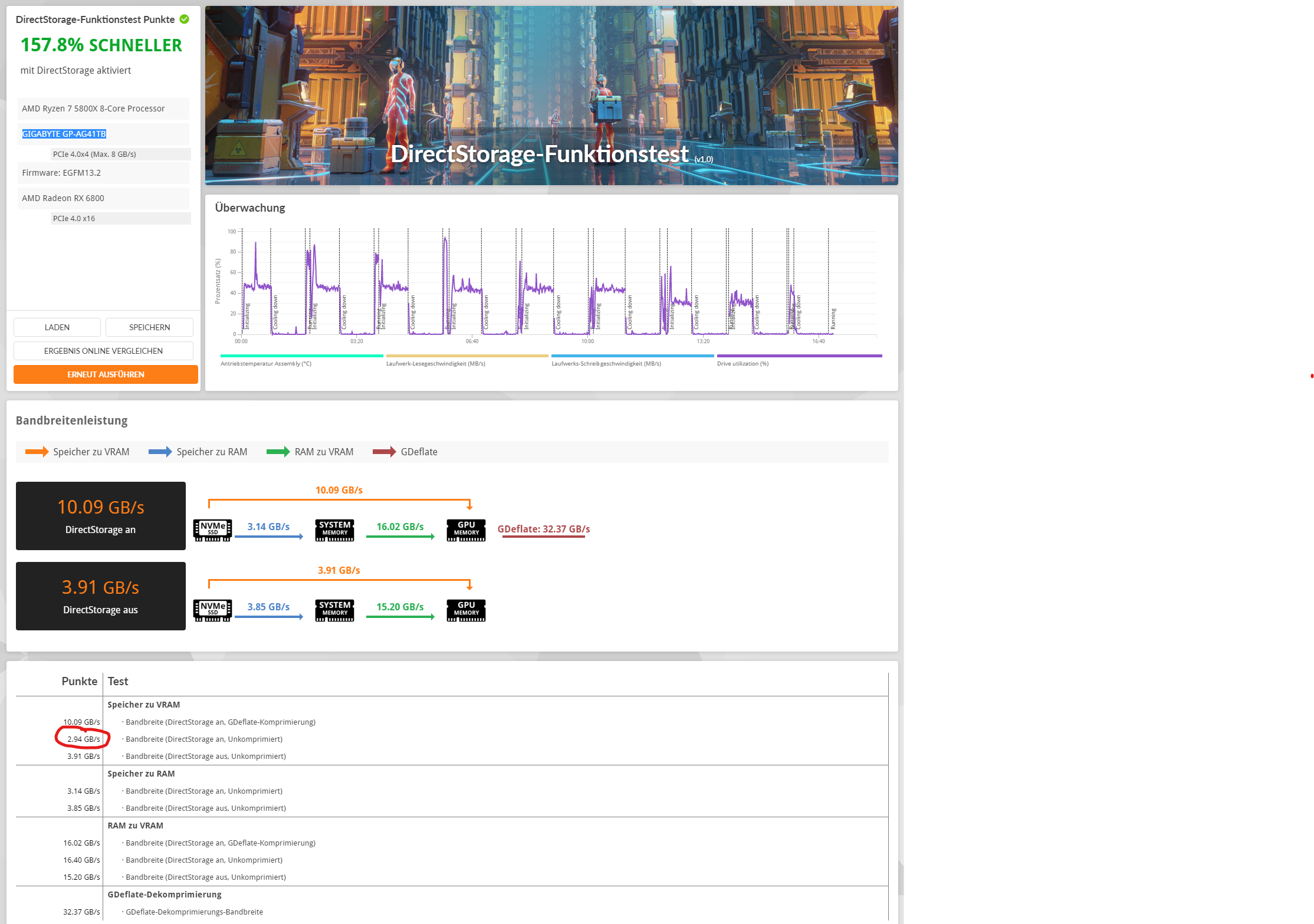Click GPU Memory icon in DirectStorage an row
Screen dimensions: 1314x924
(466, 530)
